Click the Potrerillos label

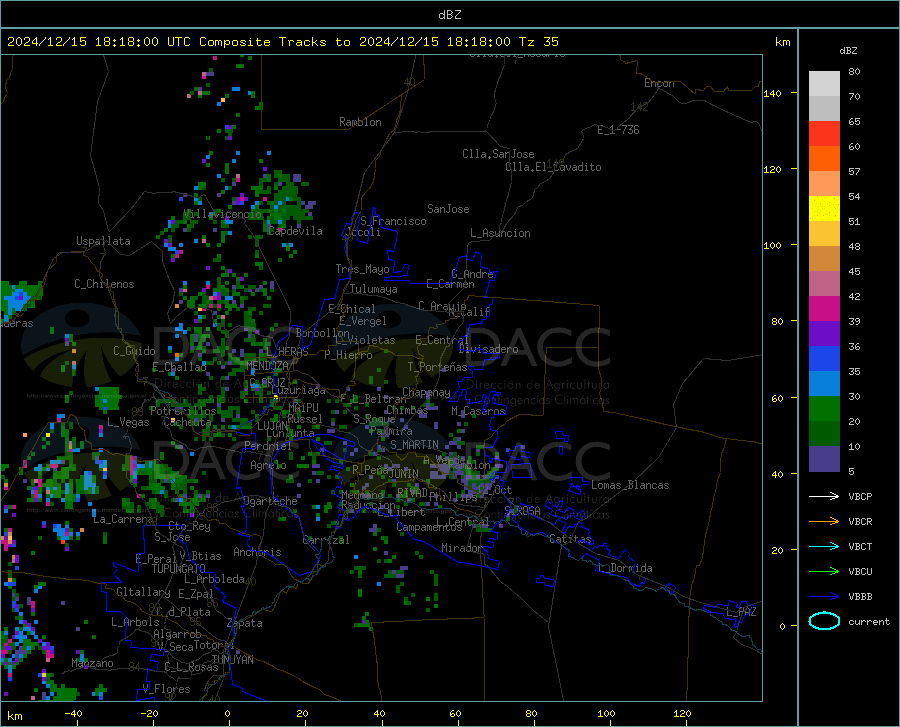183,411
